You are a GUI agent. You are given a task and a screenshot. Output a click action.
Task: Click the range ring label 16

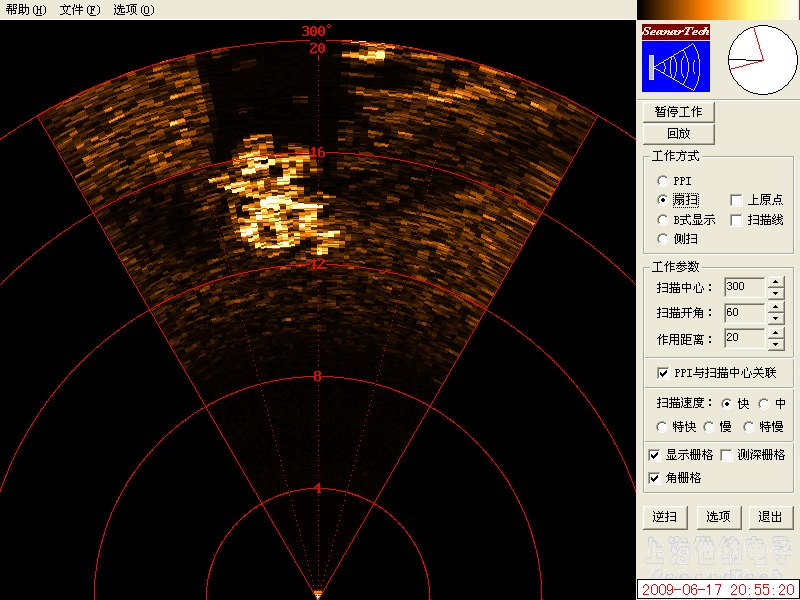[x=317, y=152]
